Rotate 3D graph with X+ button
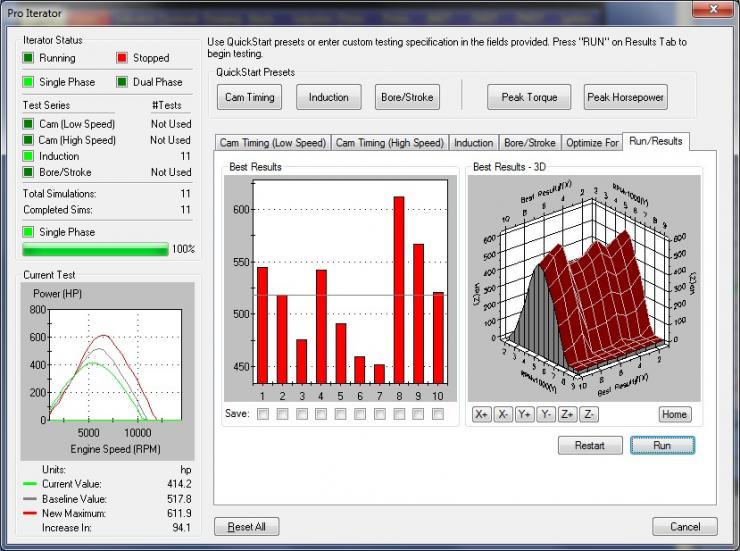This screenshot has height=551, width=740. click(x=481, y=414)
